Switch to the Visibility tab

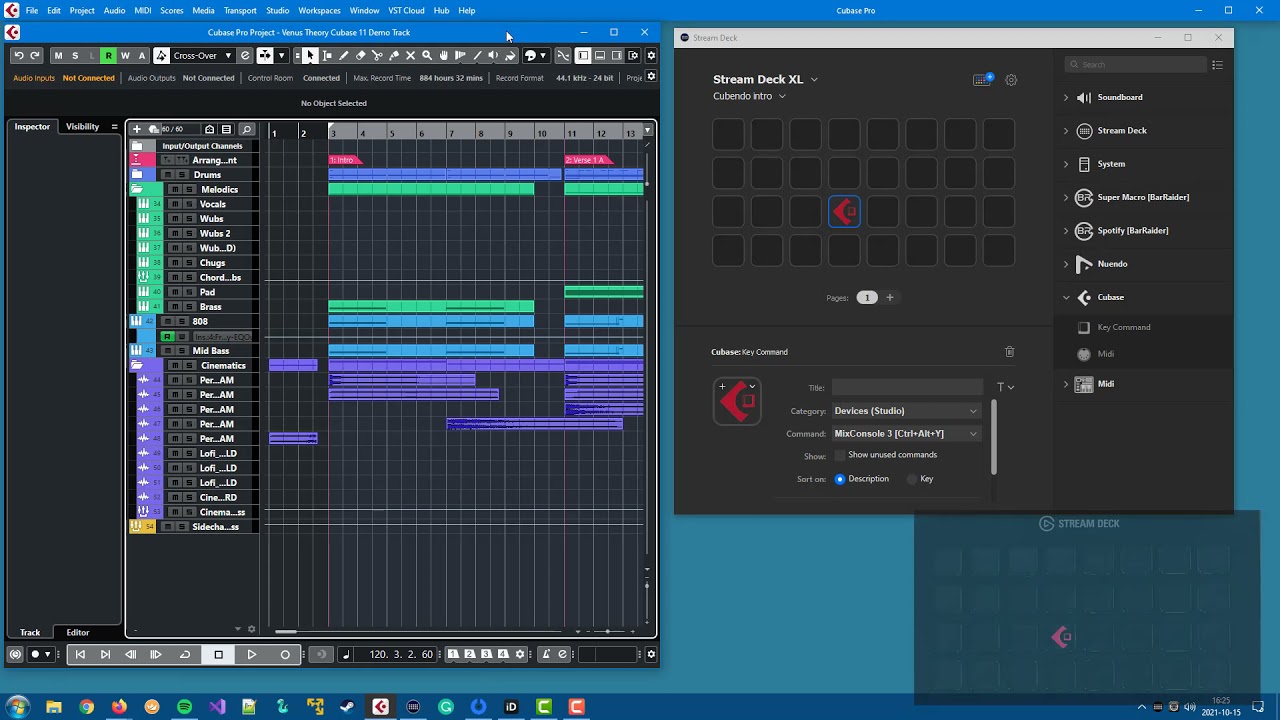[82, 127]
